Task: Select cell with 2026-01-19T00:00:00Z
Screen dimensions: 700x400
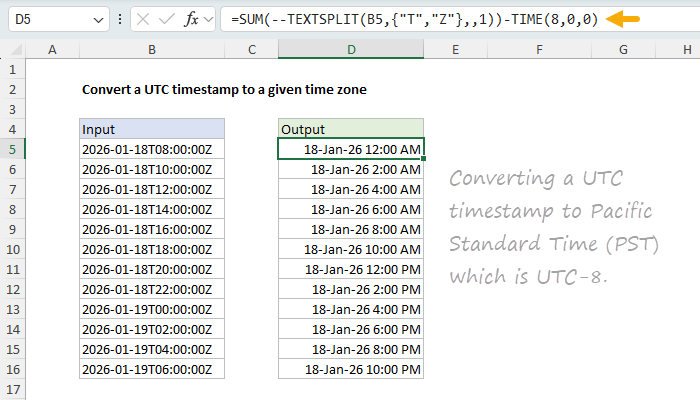Action: point(152,309)
